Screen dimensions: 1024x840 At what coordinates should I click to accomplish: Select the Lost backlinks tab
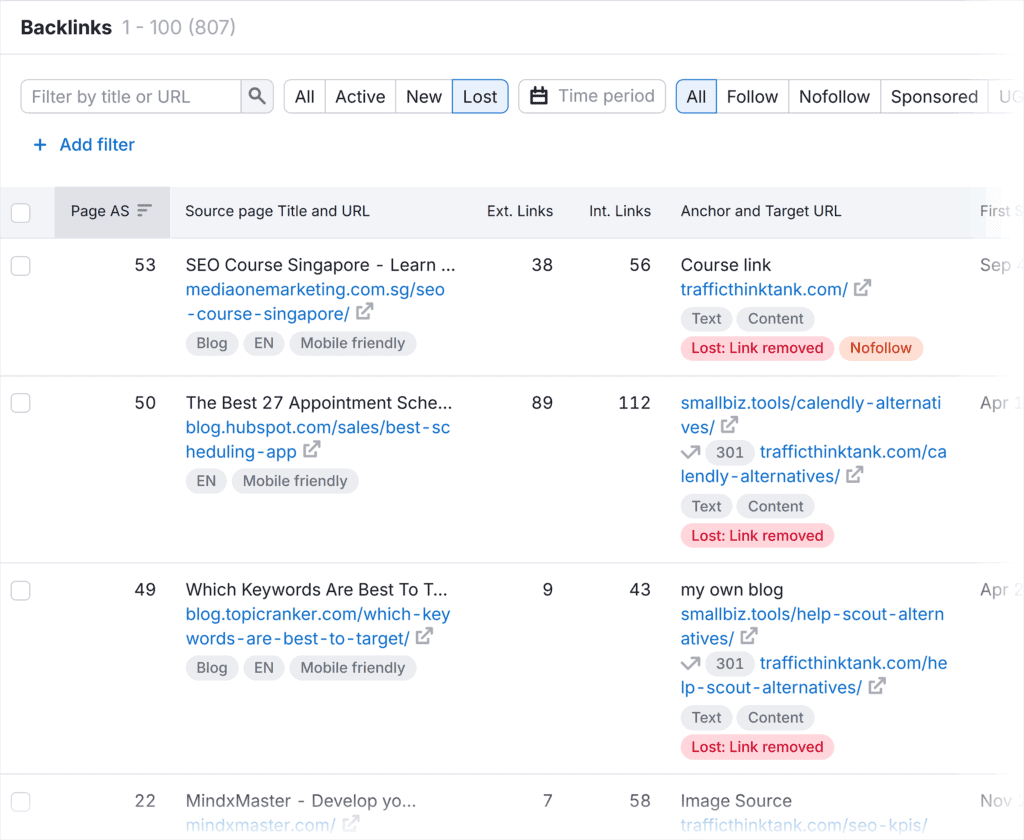click(480, 97)
